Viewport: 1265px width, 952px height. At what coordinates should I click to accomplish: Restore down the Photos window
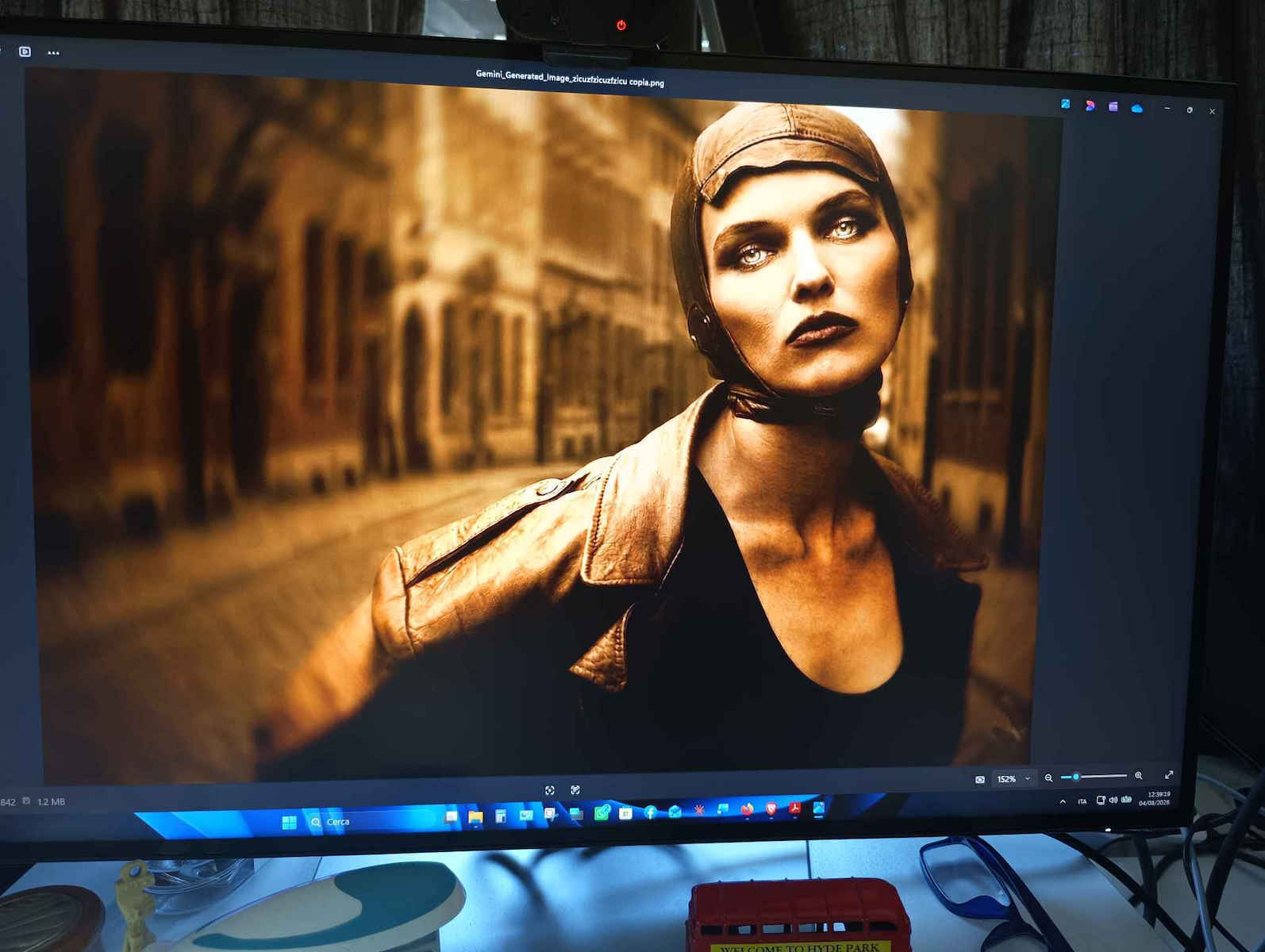point(1190,109)
